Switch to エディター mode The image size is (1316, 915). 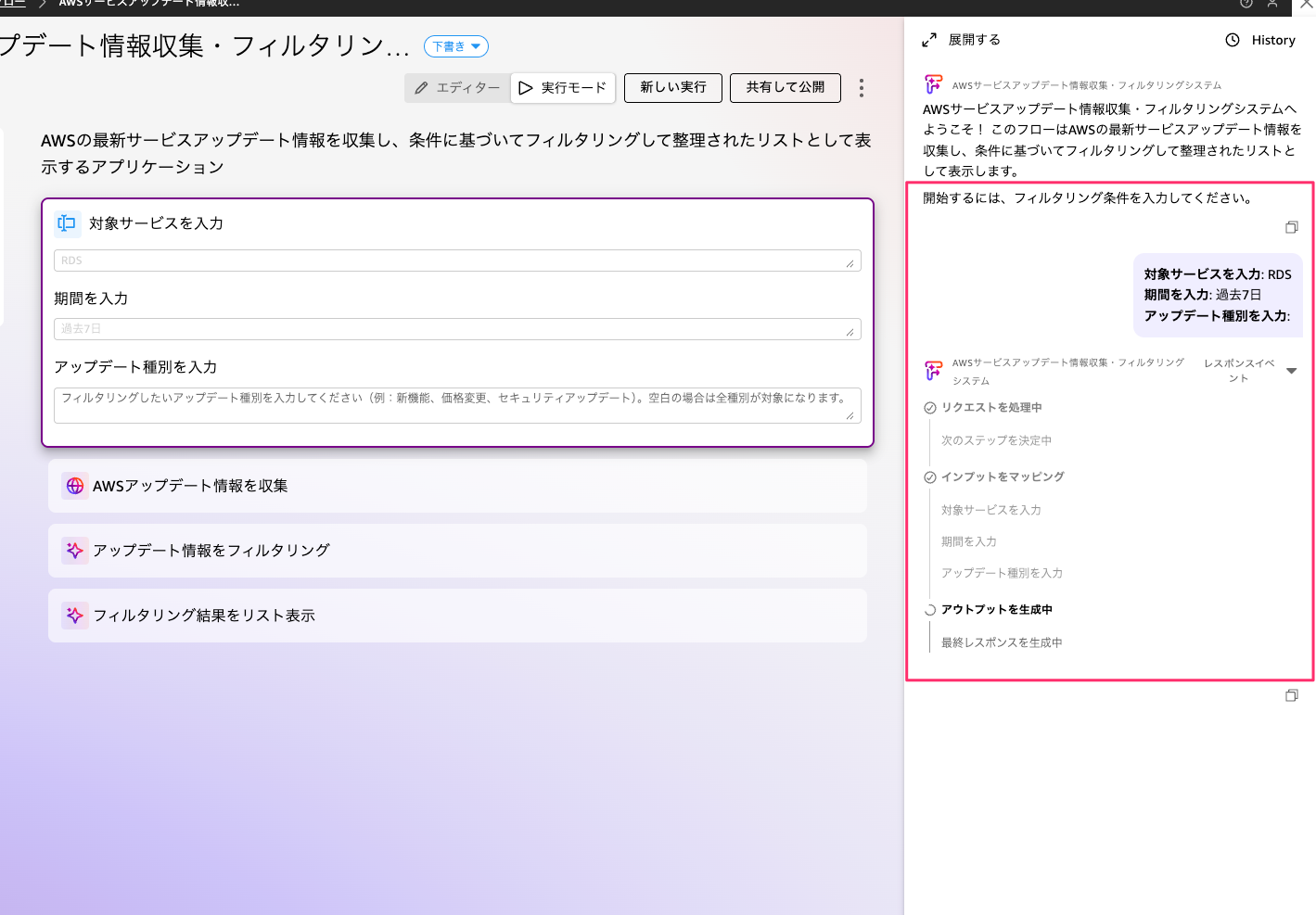click(x=457, y=88)
